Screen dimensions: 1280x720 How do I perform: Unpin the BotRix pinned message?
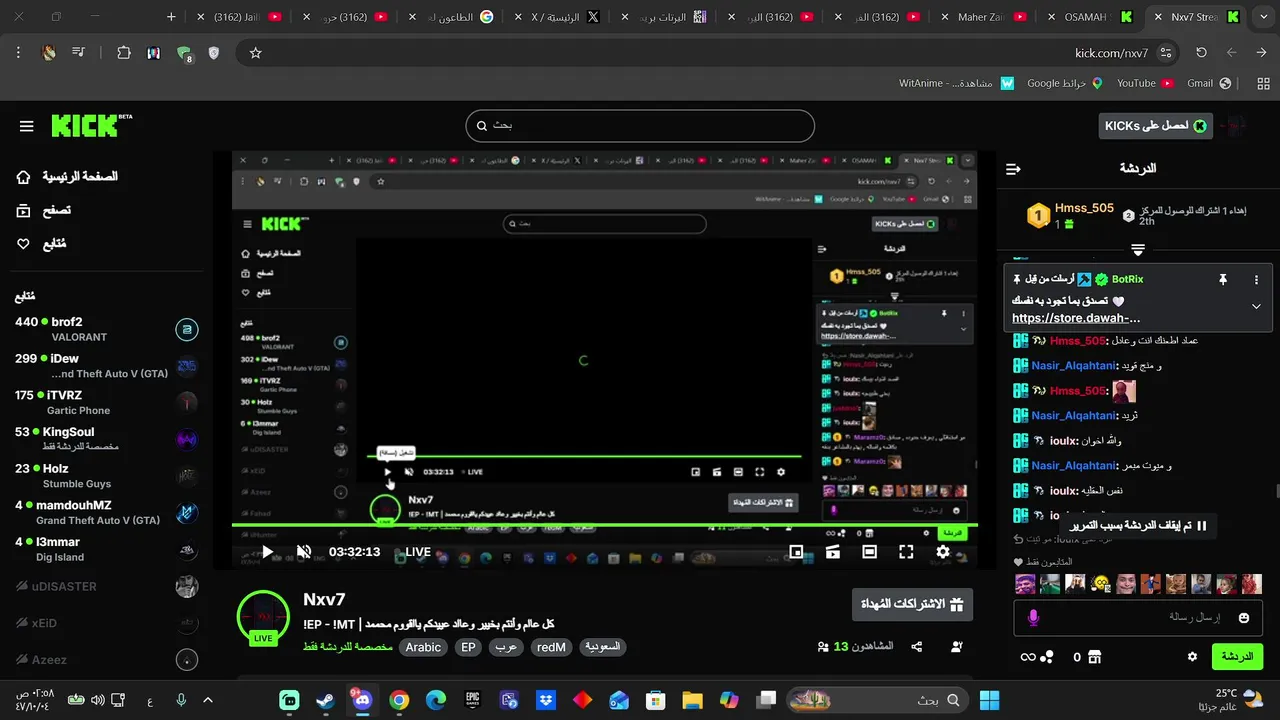[1222, 280]
